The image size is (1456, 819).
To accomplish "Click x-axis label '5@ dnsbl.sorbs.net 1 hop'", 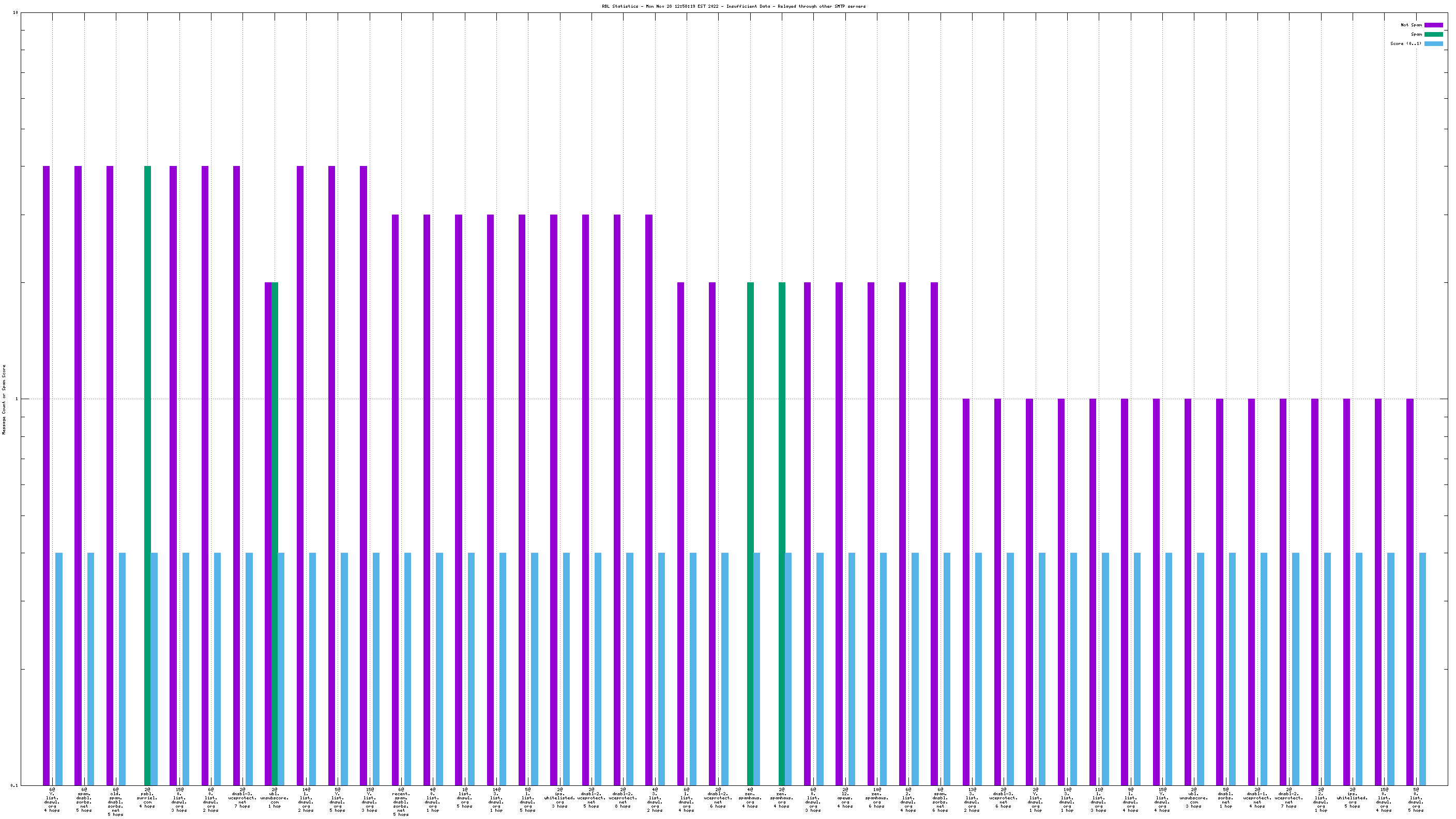I will 1225,797.
